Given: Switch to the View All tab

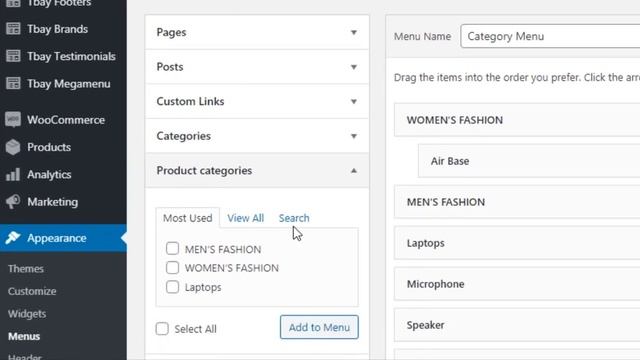Looking at the screenshot, I should tap(246, 218).
